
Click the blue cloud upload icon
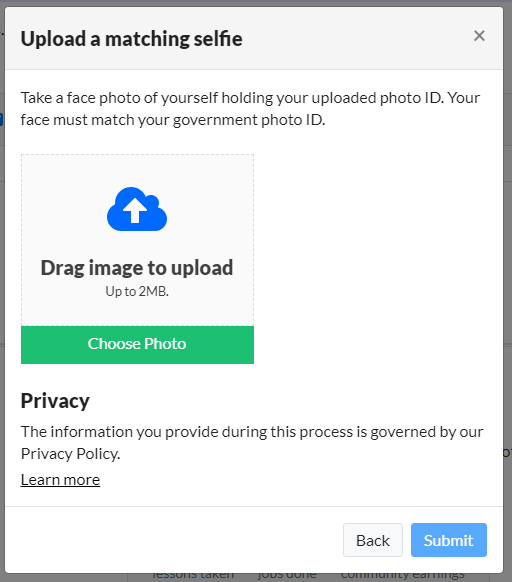click(x=137, y=209)
